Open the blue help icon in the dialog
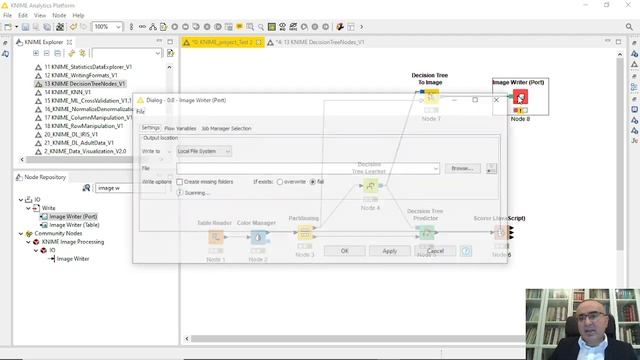Image resolution: width=640 pixels, height=360 pixels. point(466,251)
